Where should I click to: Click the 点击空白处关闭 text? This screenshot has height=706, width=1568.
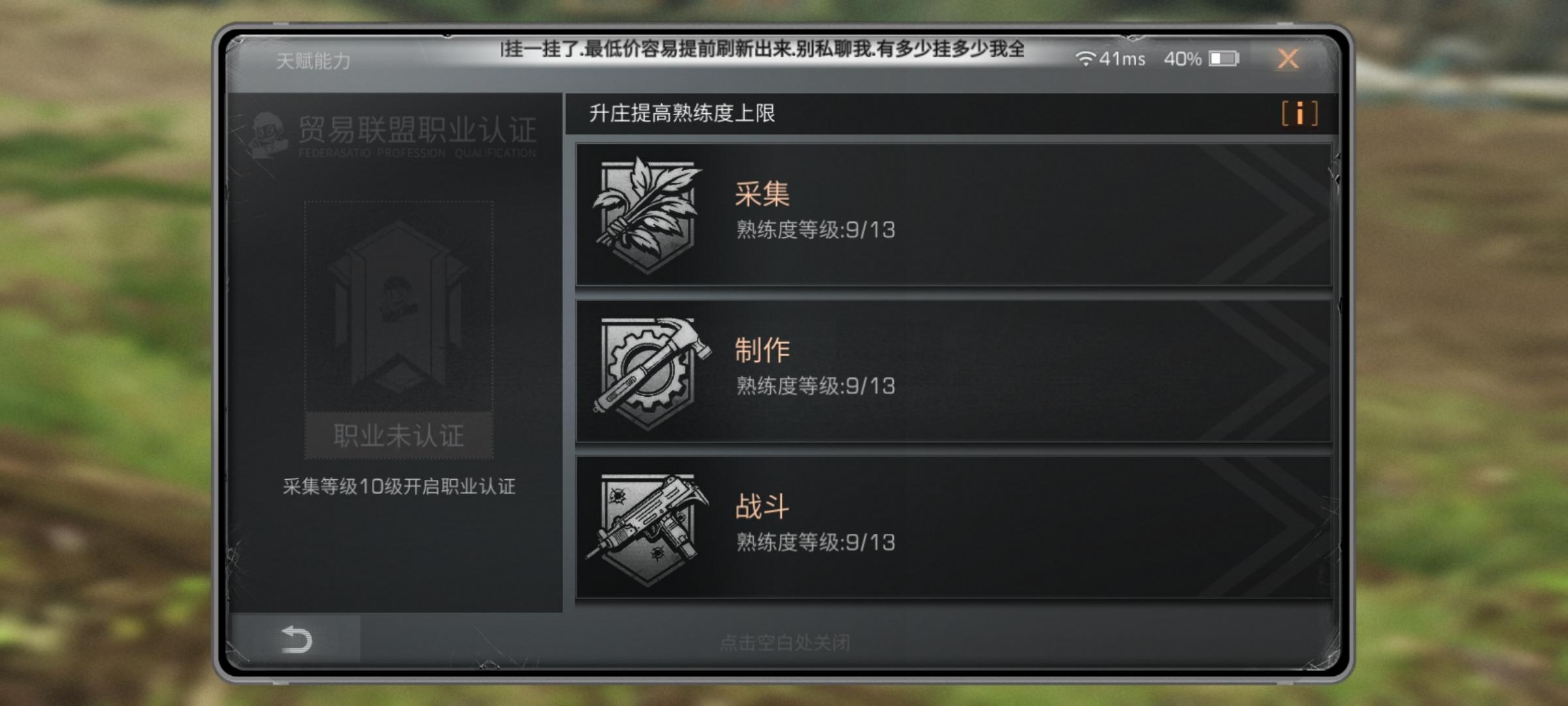point(785,643)
